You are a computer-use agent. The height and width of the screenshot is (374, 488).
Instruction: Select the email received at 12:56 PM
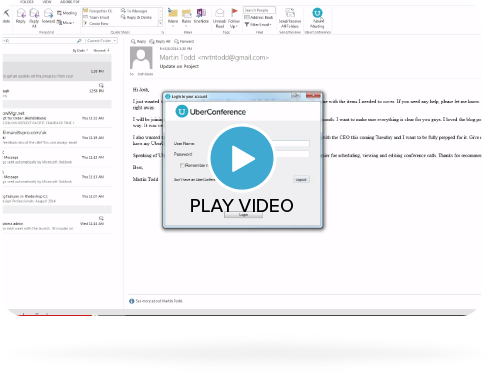pyautogui.click(x=57, y=91)
